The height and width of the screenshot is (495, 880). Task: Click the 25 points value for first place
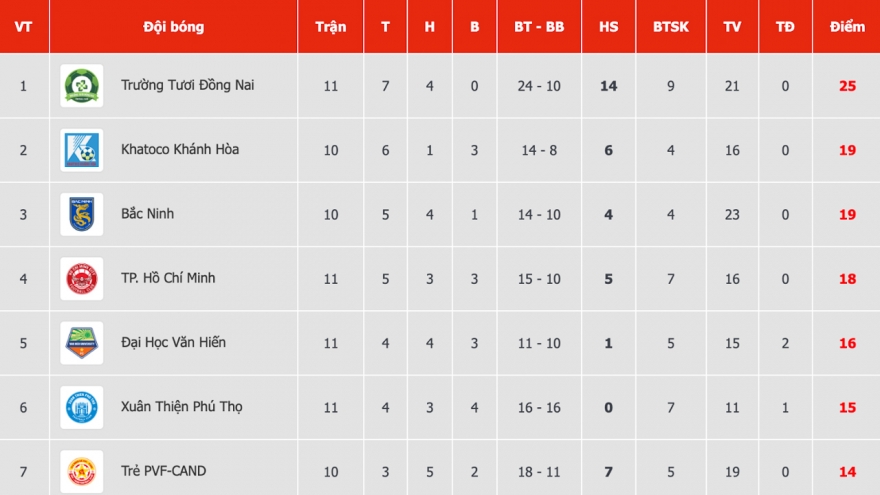tap(847, 86)
